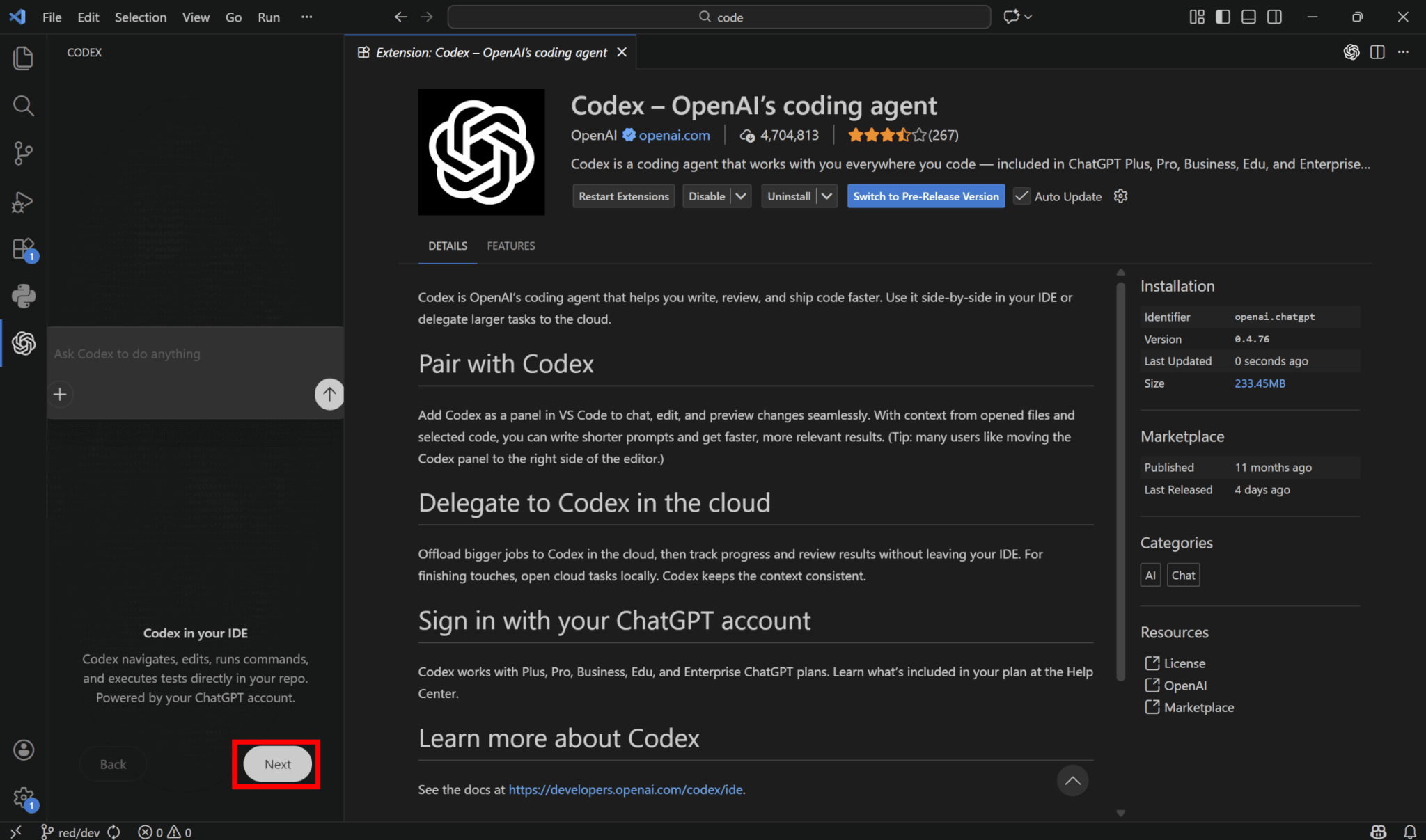Open the Run and Debug view
The image size is (1426, 840).
click(23, 202)
